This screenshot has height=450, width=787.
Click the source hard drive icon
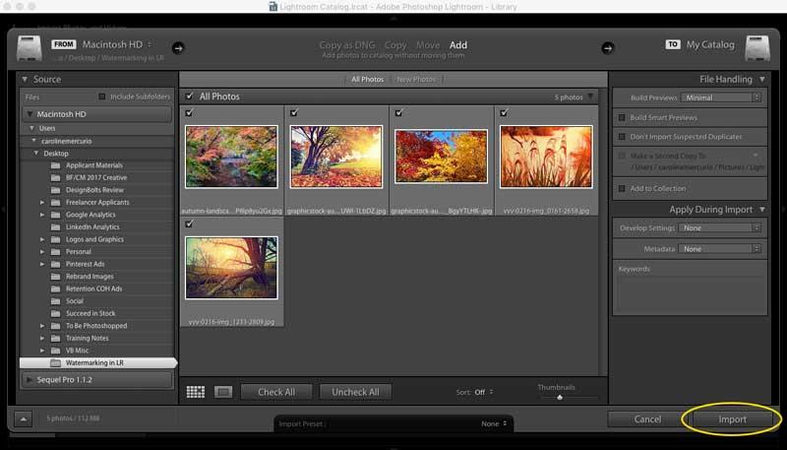[x=30, y=47]
